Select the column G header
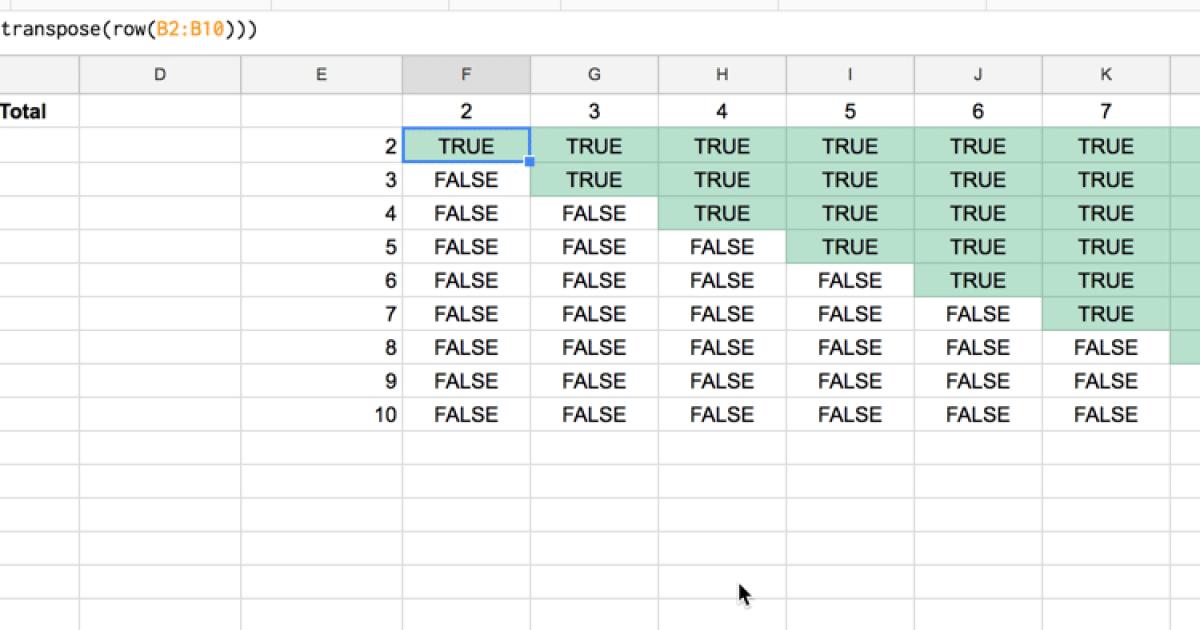Screen dimensions: 1200x630 pos(594,74)
